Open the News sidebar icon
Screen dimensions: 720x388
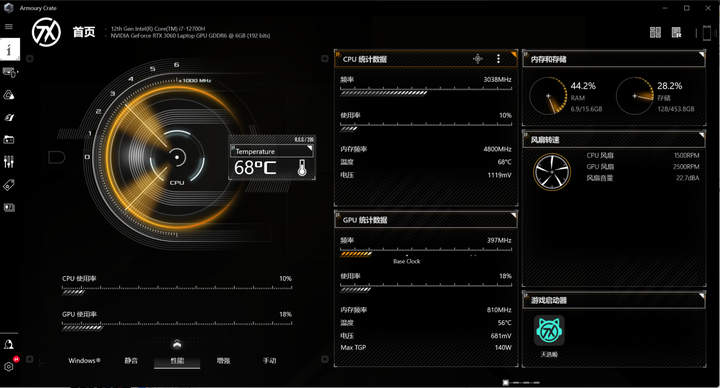coord(9,208)
